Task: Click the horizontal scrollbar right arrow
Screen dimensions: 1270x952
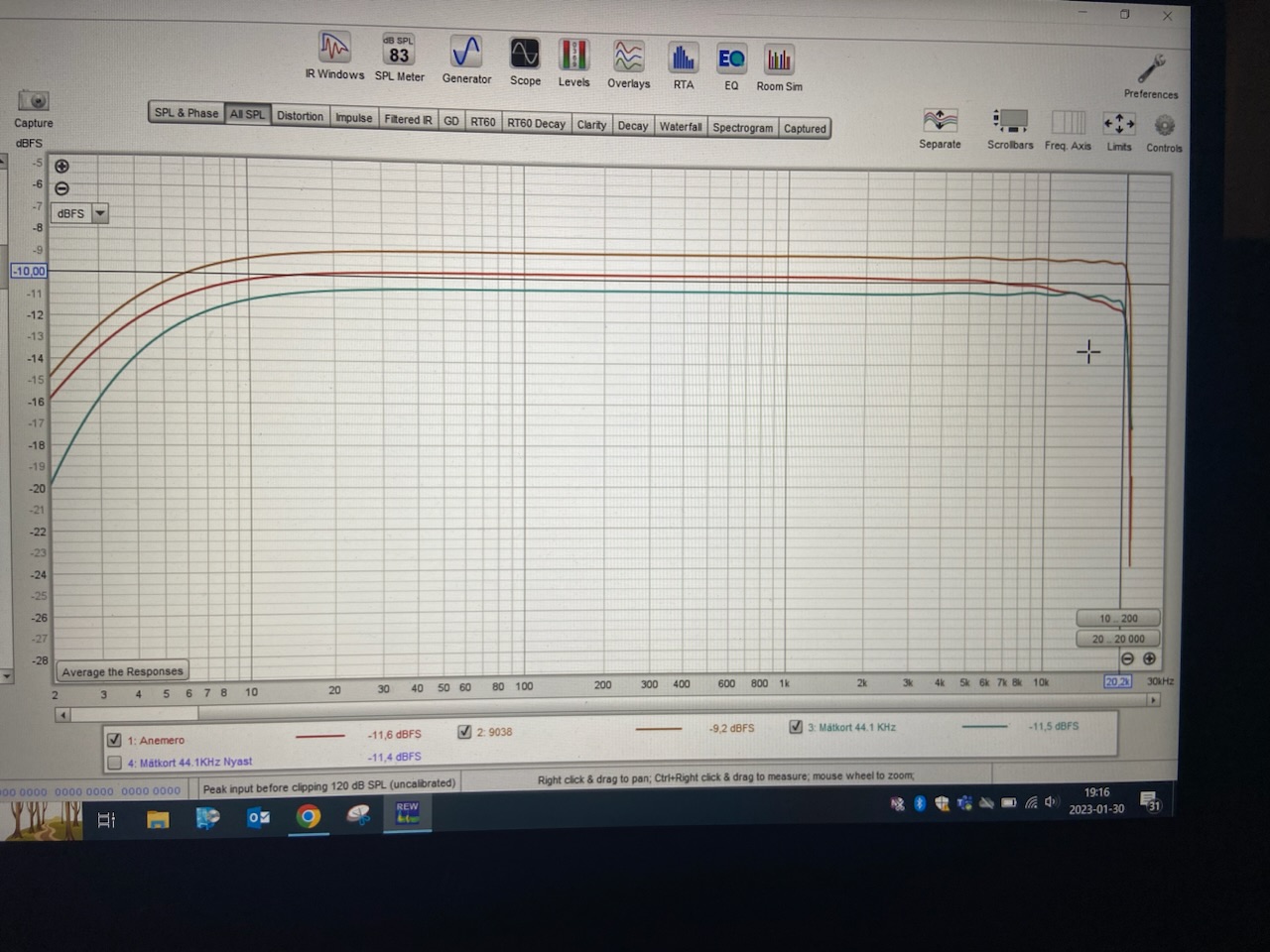Action: point(1153,700)
